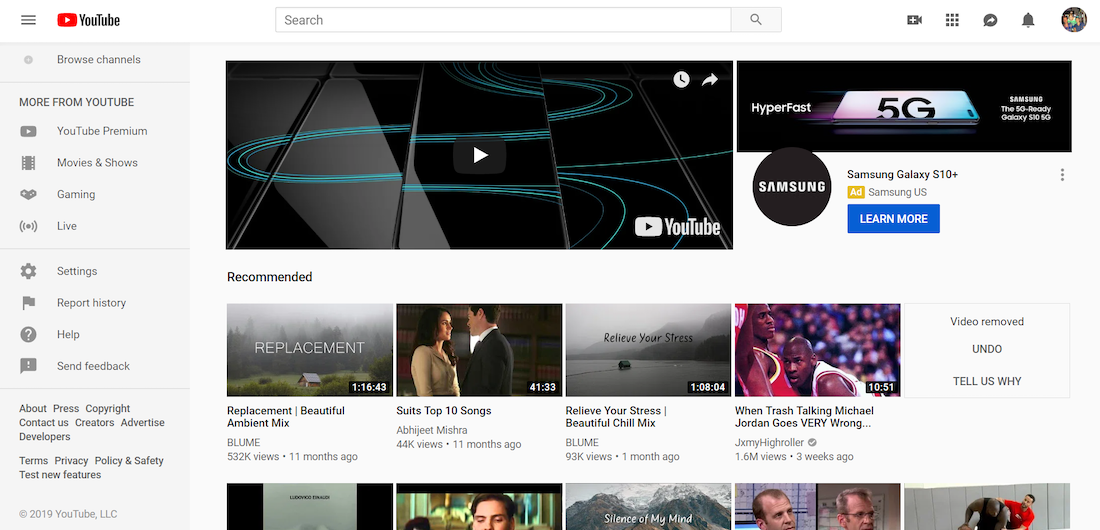The height and width of the screenshot is (530, 1100).
Task: Click inside the Search input field
Action: pyautogui.click(x=503, y=20)
